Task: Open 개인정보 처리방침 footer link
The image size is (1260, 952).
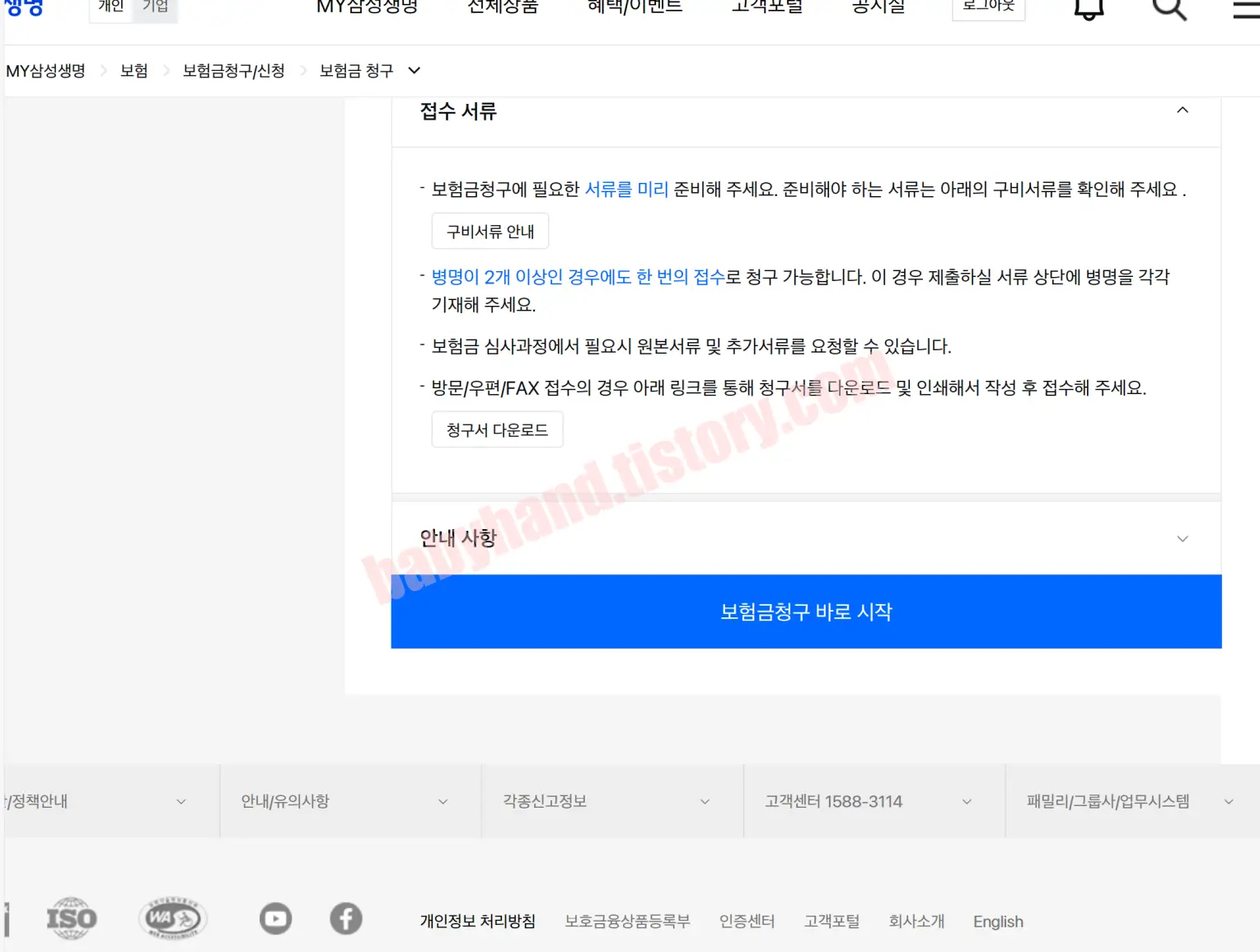Action: [478, 922]
